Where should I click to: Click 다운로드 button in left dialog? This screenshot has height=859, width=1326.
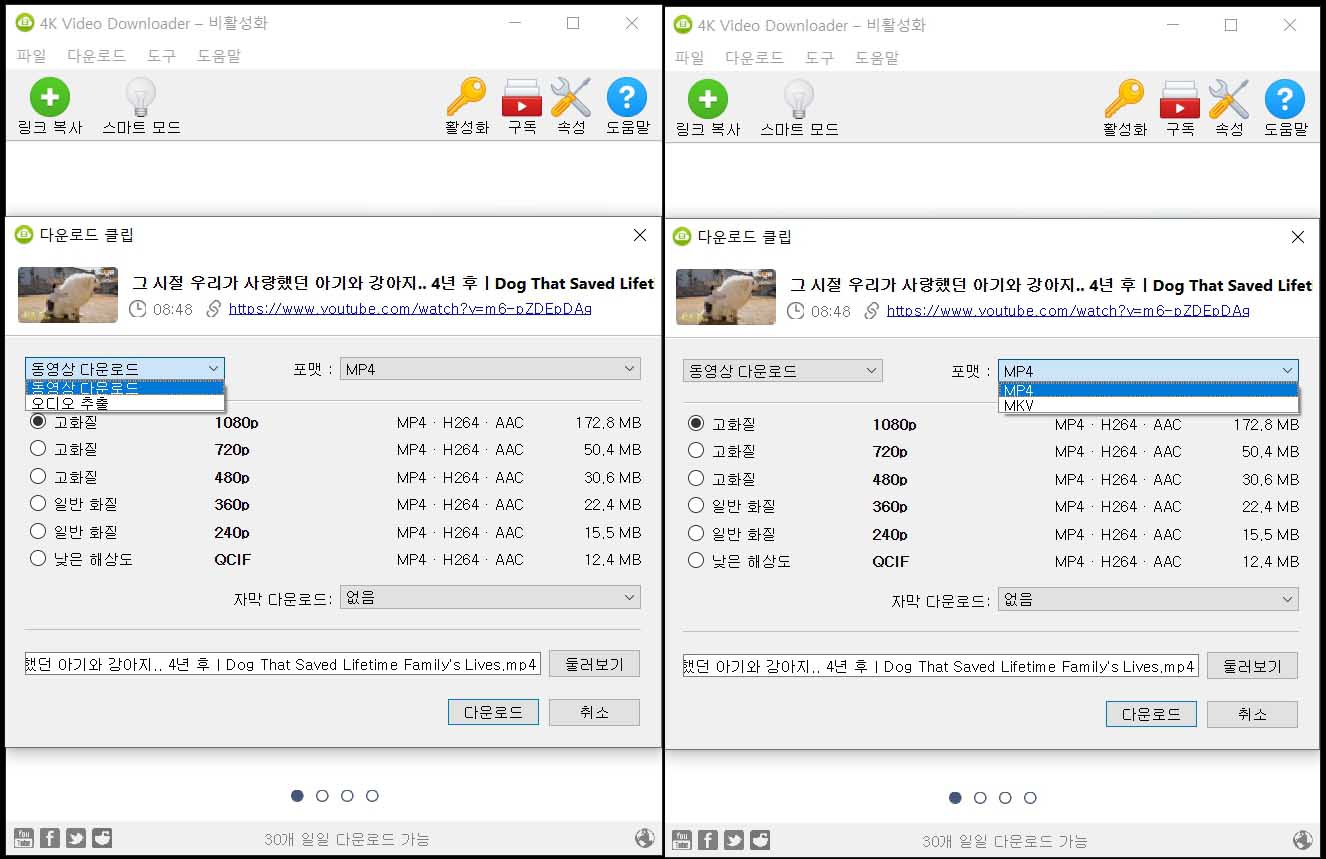tap(493, 712)
